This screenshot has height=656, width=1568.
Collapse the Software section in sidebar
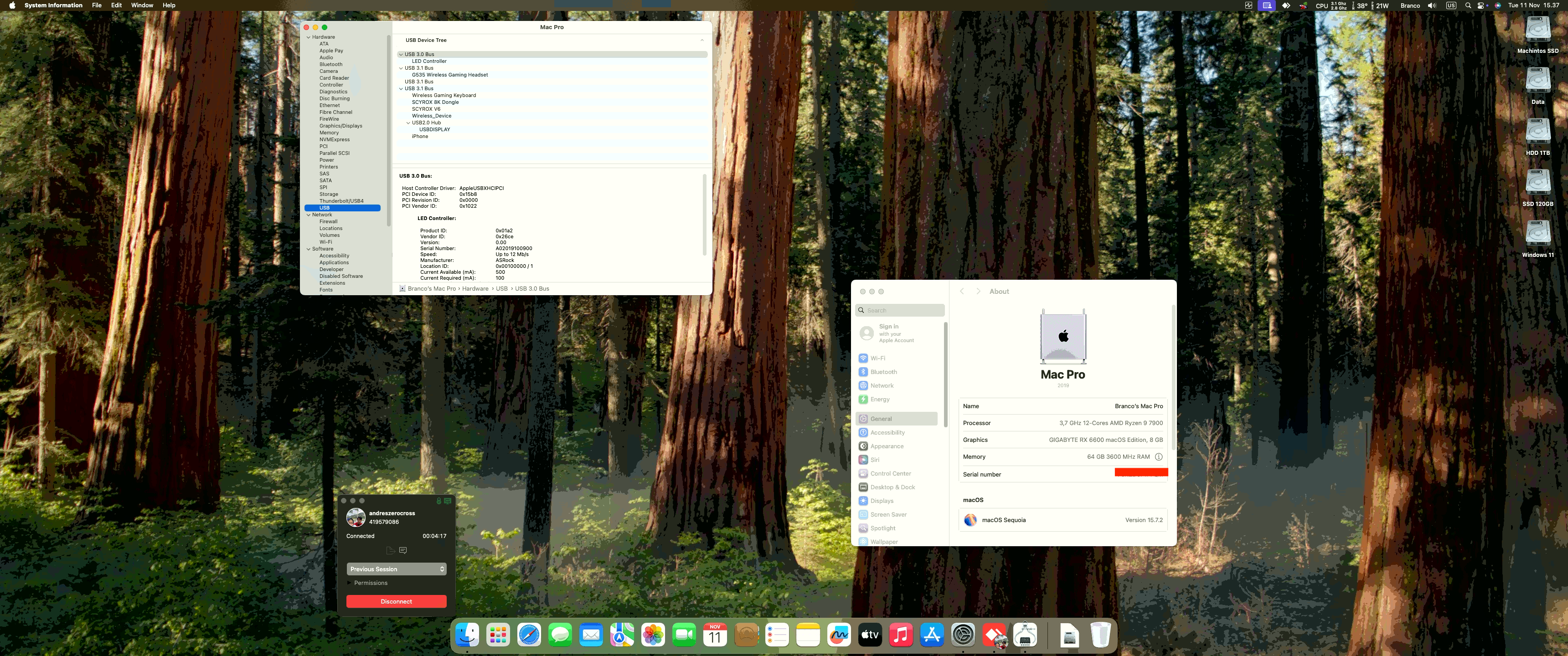click(309, 249)
